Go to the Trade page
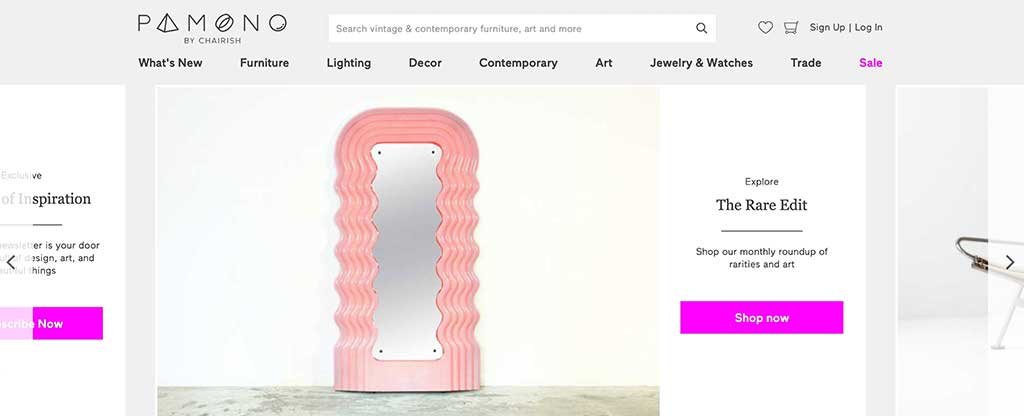This screenshot has height=416, width=1024. coord(805,63)
